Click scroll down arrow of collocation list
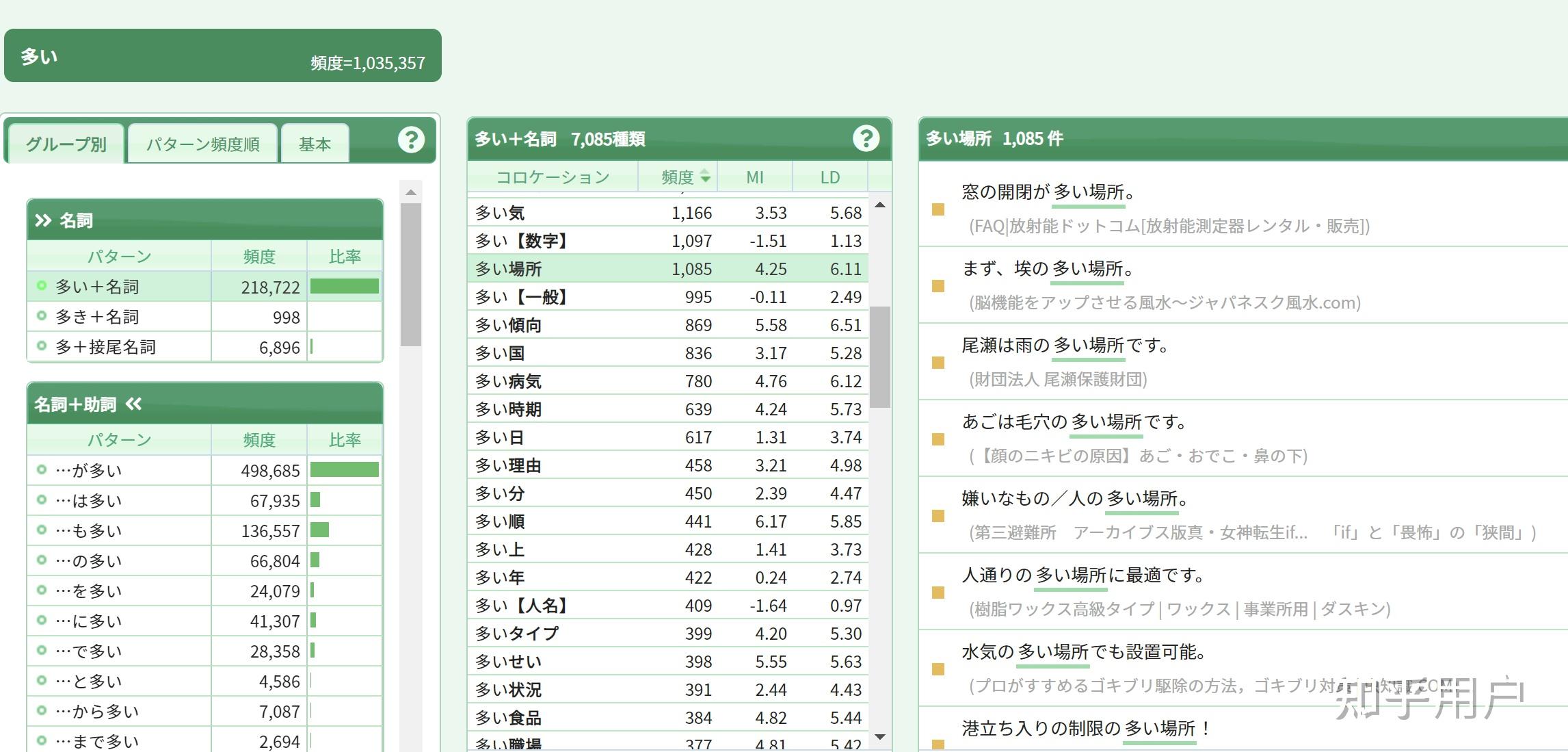The image size is (1568, 752). (x=880, y=737)
